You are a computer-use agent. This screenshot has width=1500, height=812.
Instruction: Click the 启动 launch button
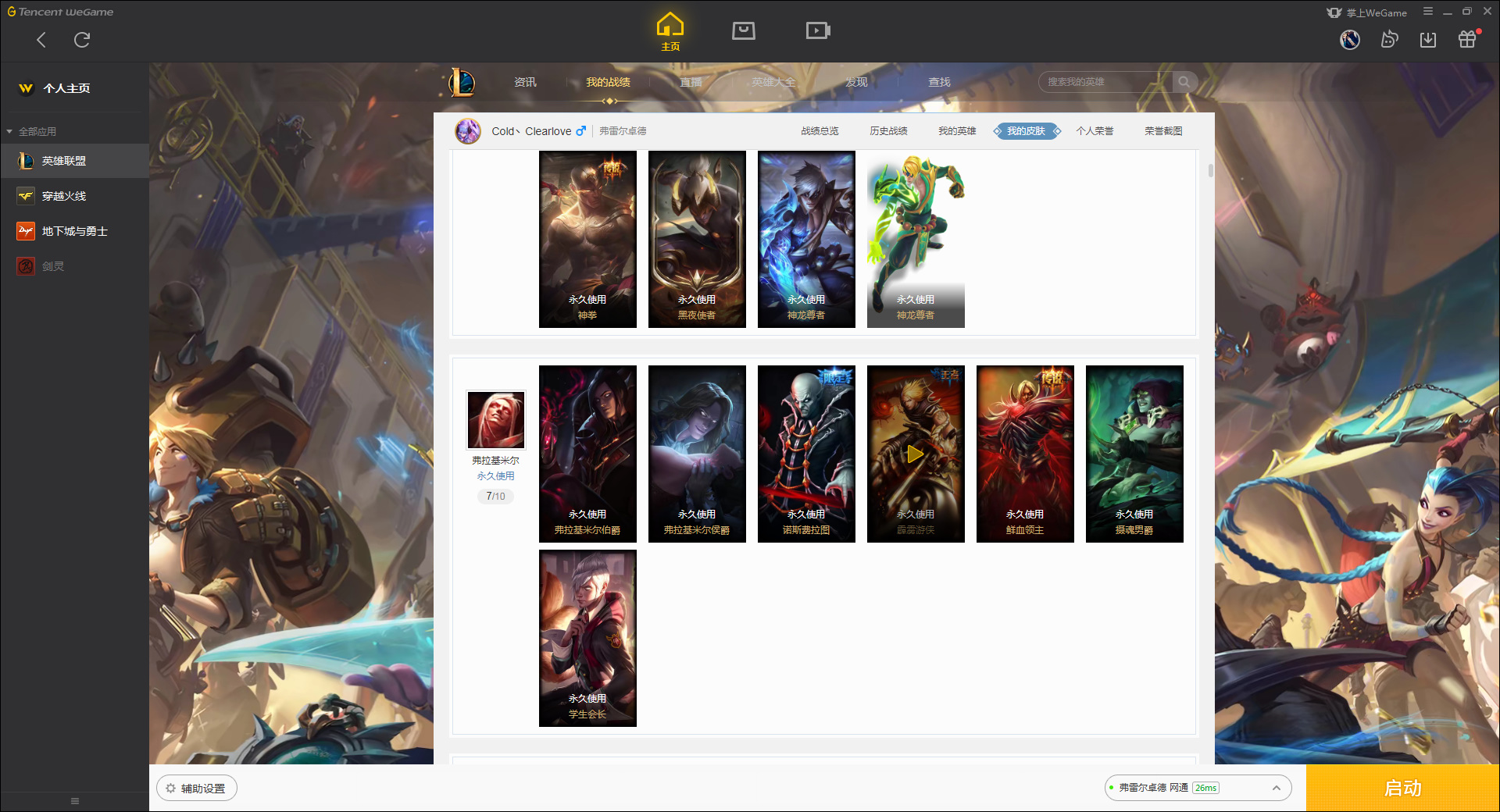tap(1402, 789)
